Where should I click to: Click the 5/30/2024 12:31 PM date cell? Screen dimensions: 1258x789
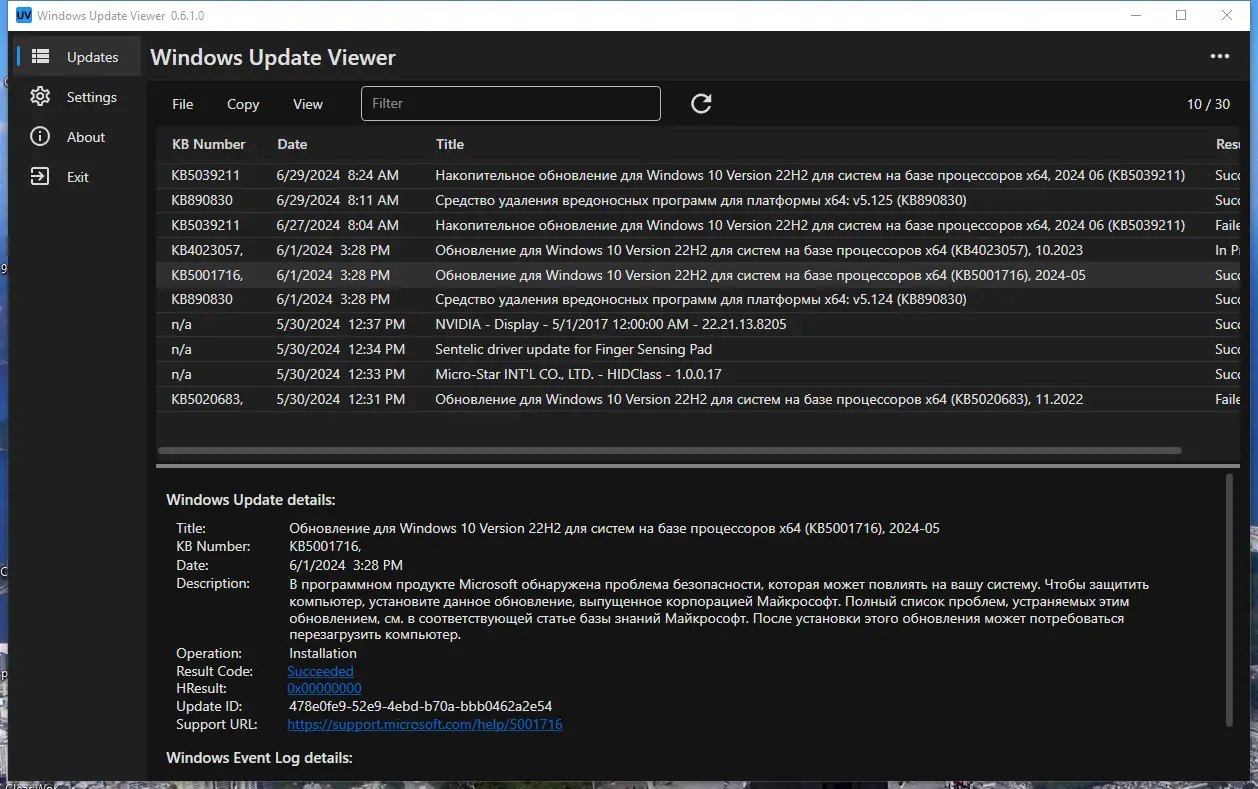coord(340,399)
